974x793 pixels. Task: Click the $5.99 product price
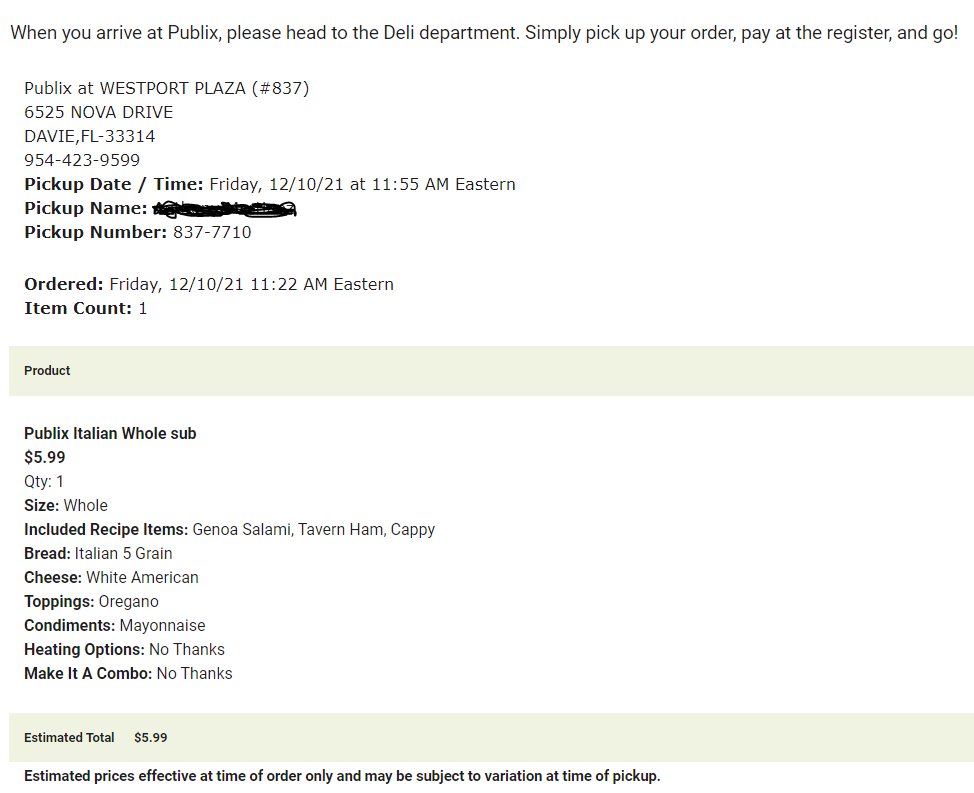(45, 458)
